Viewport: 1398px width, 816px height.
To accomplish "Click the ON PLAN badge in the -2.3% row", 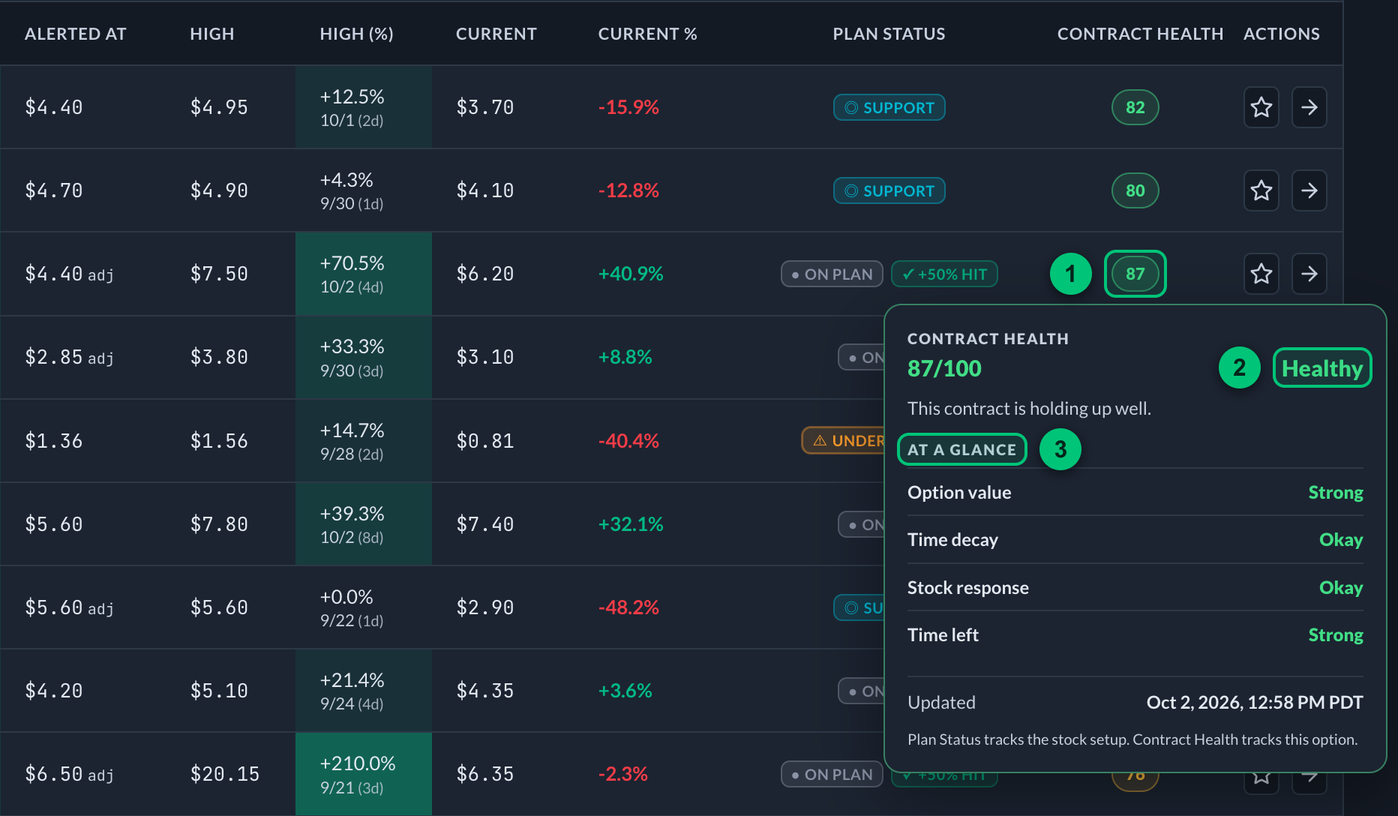I will [832, 774].
